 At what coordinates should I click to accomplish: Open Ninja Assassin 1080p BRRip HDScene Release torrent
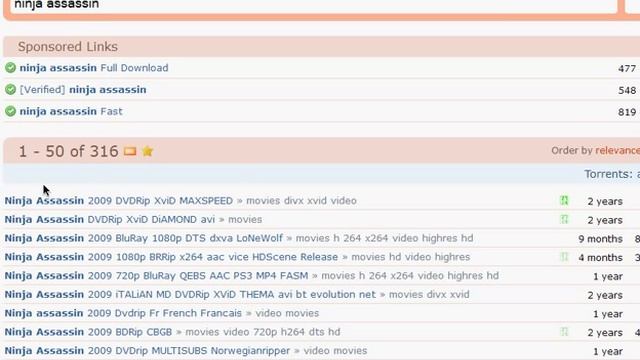(171, 257)
